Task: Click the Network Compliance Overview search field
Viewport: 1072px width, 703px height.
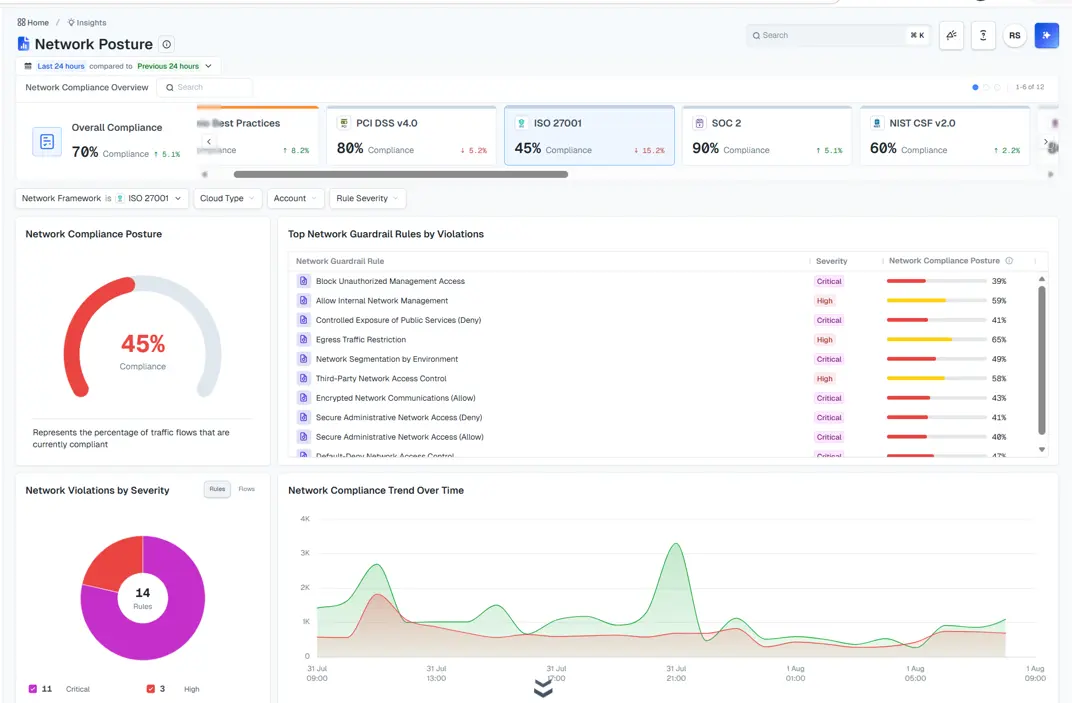Action: click(x=205, y=88)
